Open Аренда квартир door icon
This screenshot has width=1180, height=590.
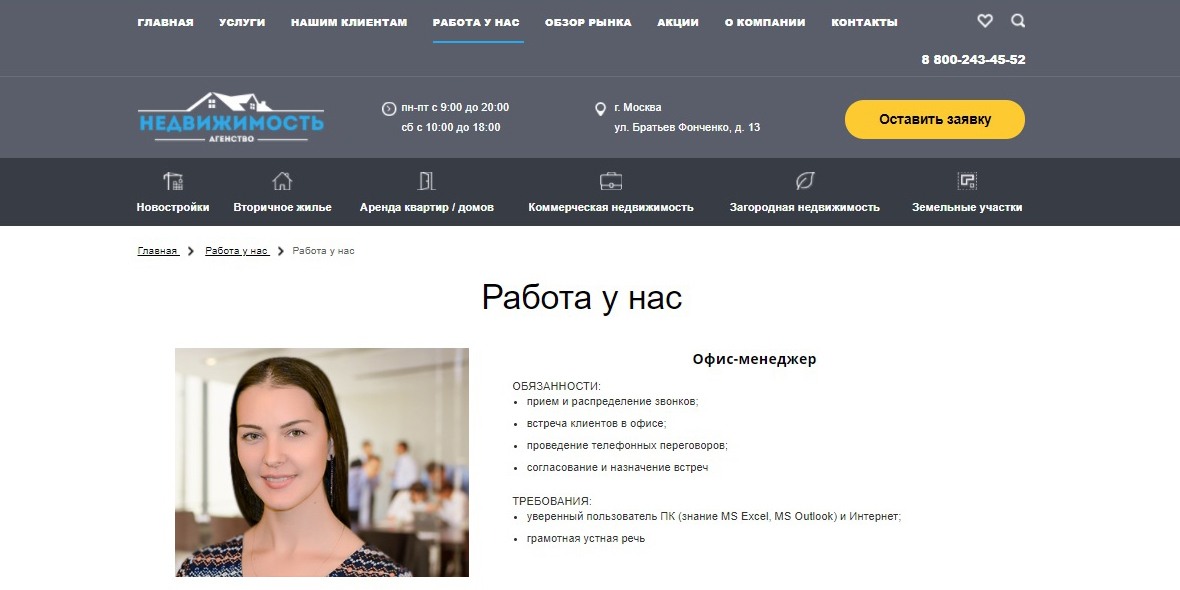click(x=426, y=181)
